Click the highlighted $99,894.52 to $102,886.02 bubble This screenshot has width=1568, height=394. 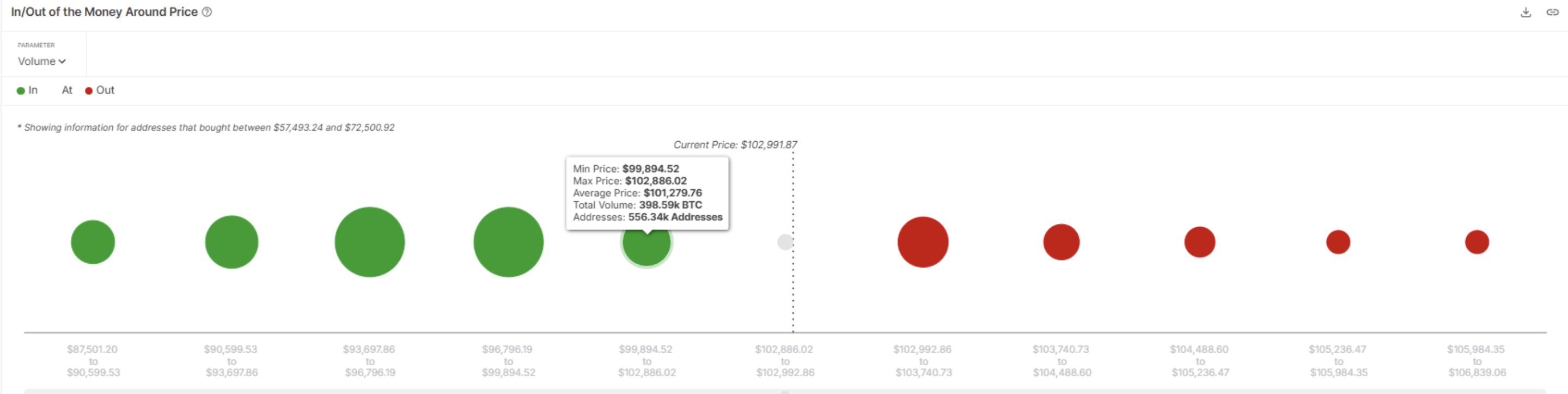coord(646,244)
